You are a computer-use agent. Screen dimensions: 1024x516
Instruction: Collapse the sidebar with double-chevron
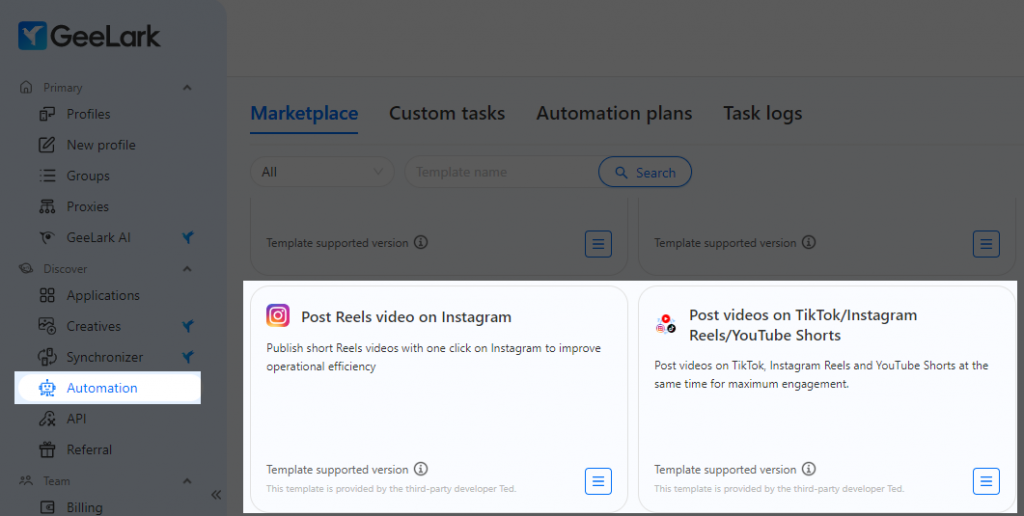click(x=216, y=495)
